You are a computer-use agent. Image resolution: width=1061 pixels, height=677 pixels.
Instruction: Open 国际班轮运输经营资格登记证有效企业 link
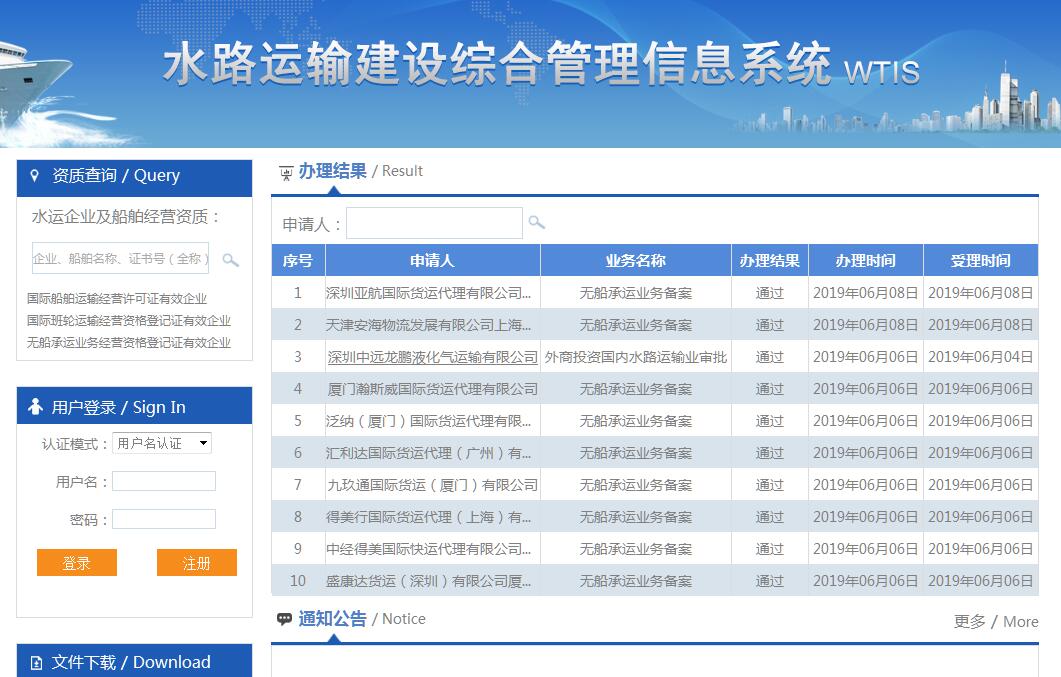(128, 320)
